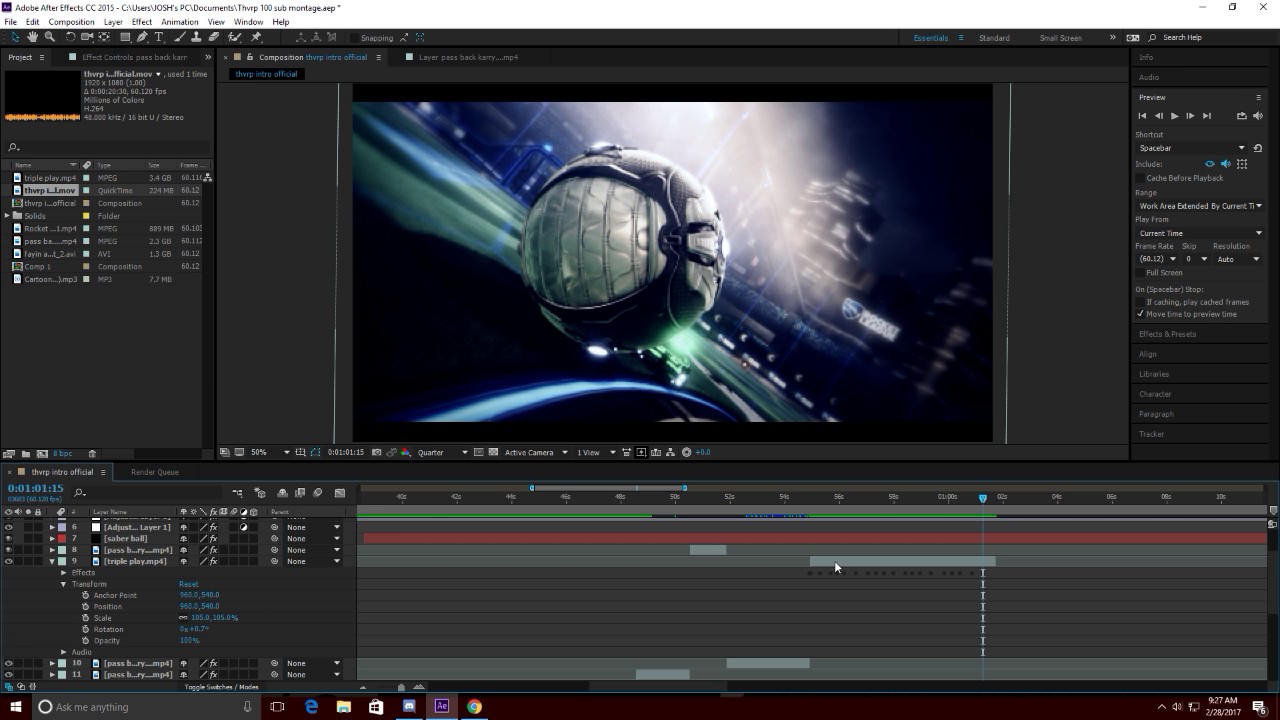
Task: Enable the Full Screen checkbox
Action: pyautogui.click(x=1140, y=272)
